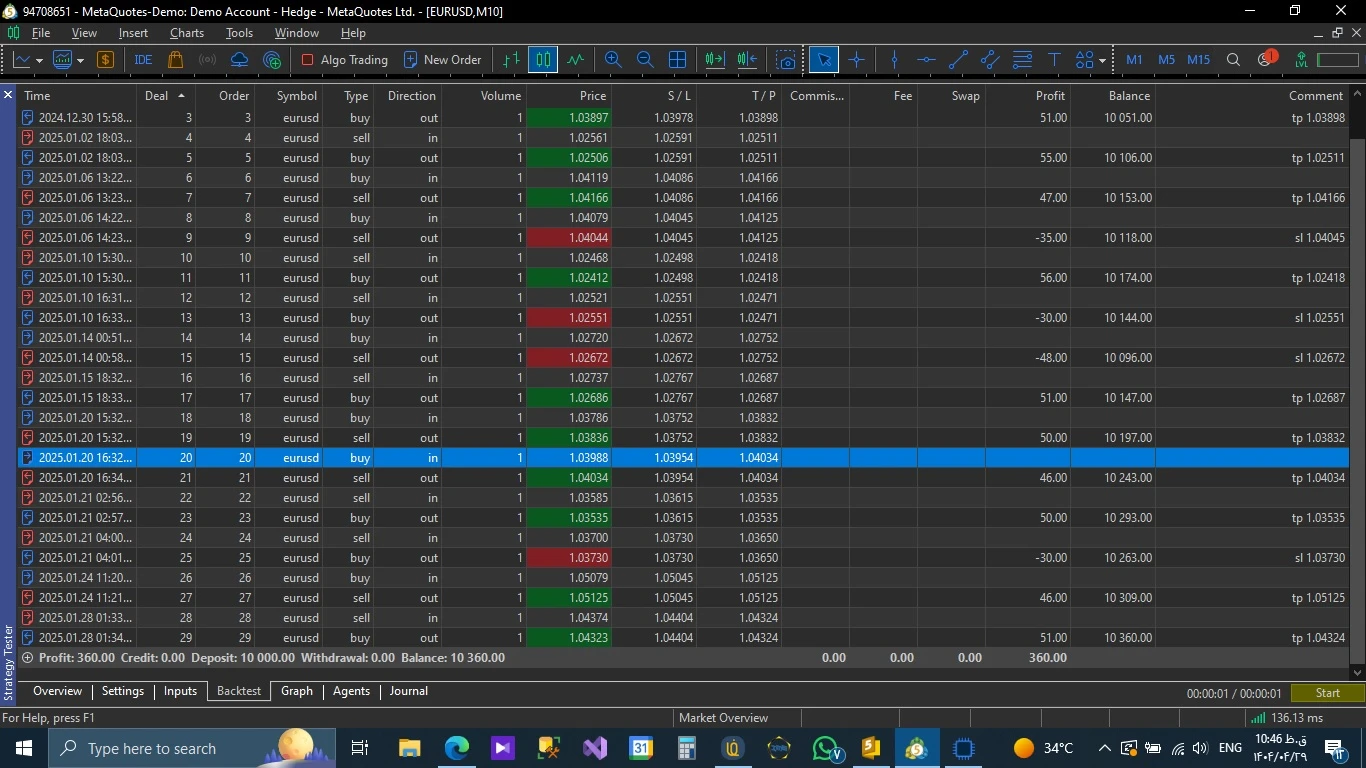Click the zoom in magnifier icon
The width and height of the screenshot is (1366, 768).
click(613, 60)
